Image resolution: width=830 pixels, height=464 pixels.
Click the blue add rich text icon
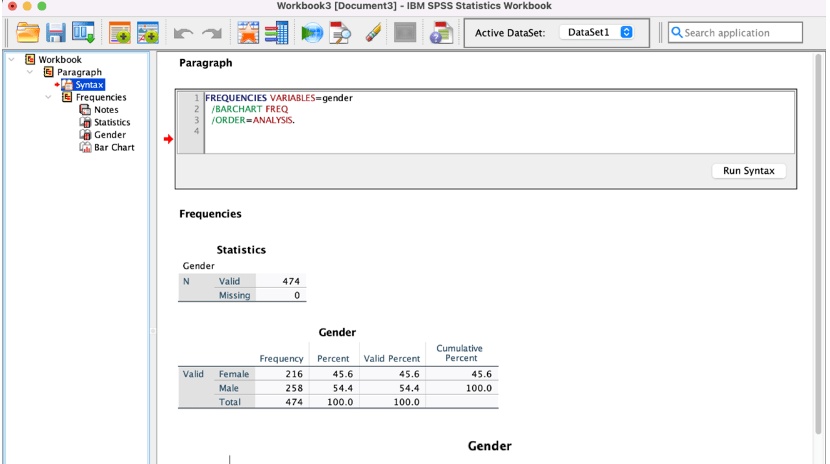[x=148, y=33]
